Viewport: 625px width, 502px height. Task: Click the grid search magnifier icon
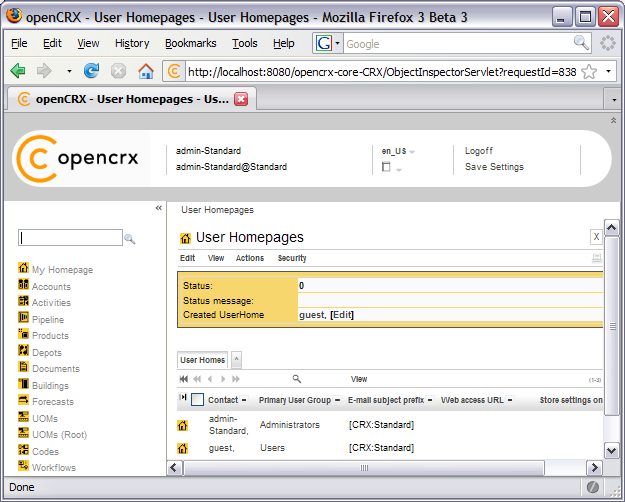(x=297, y=379)
